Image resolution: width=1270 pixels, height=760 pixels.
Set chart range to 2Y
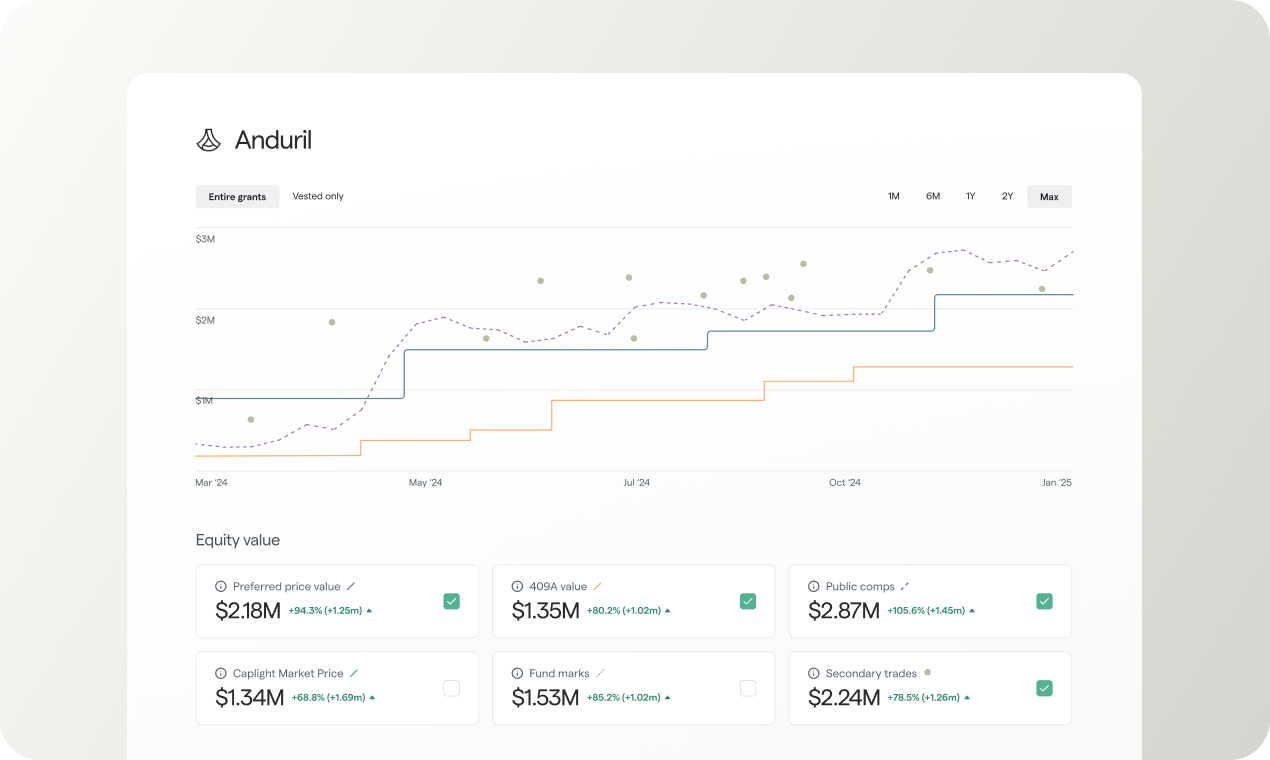click(1008, 197)
